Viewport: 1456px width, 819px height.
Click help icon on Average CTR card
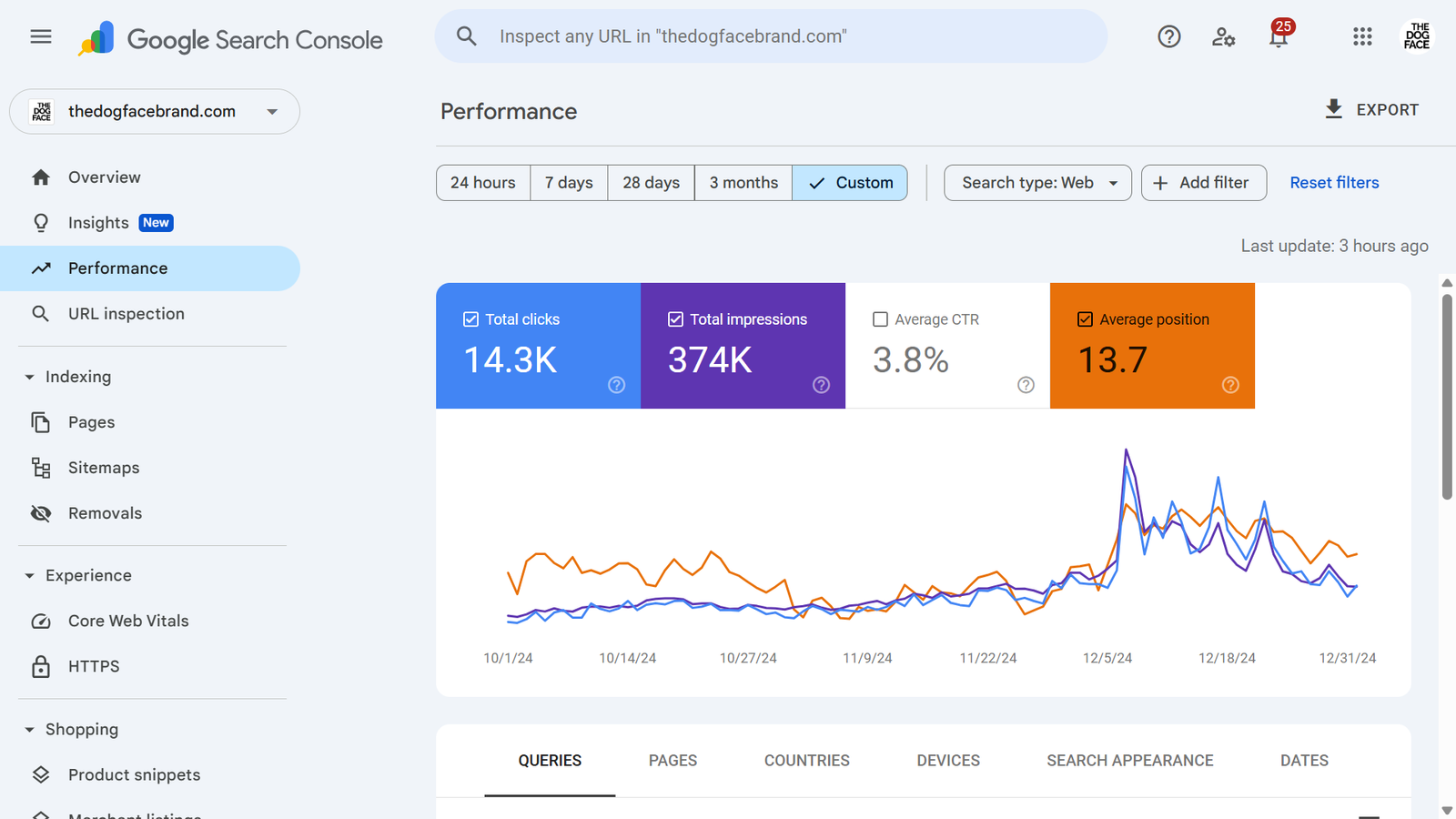point(1026,385)
